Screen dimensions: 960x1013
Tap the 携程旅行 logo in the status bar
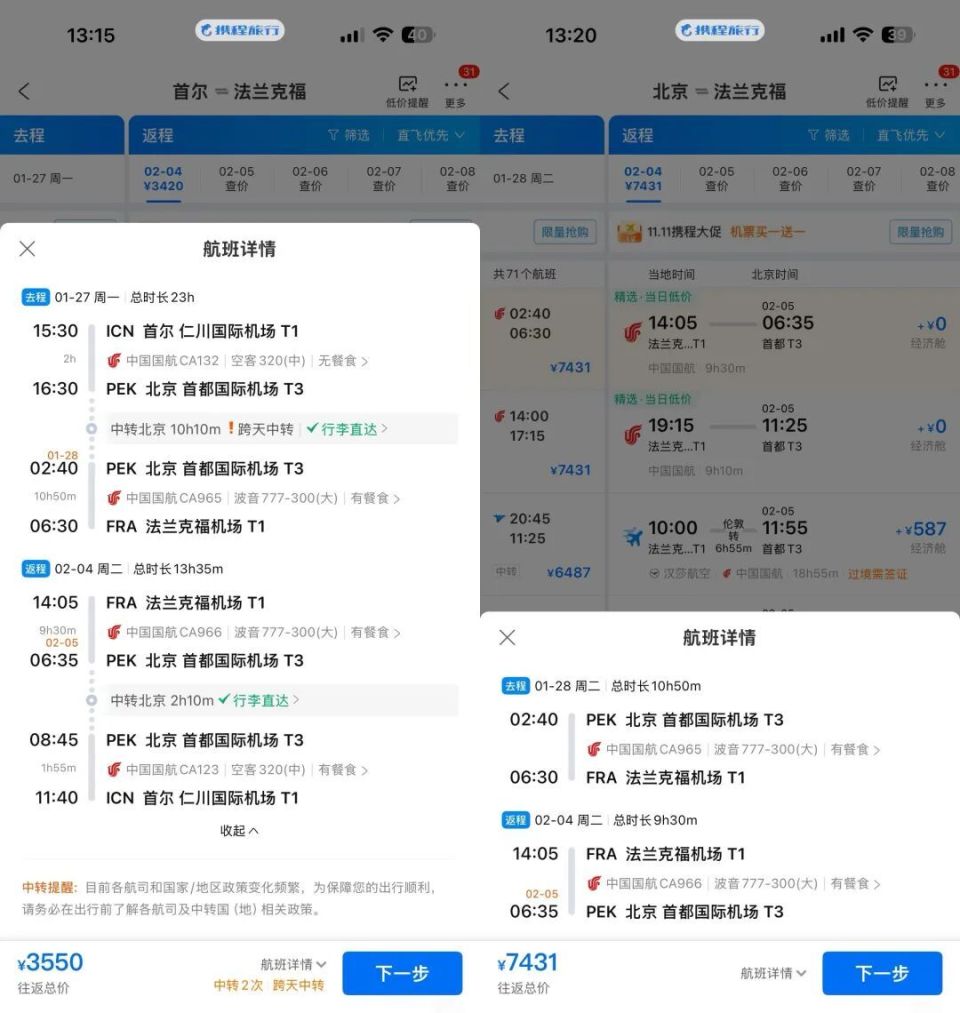[238, 31]
